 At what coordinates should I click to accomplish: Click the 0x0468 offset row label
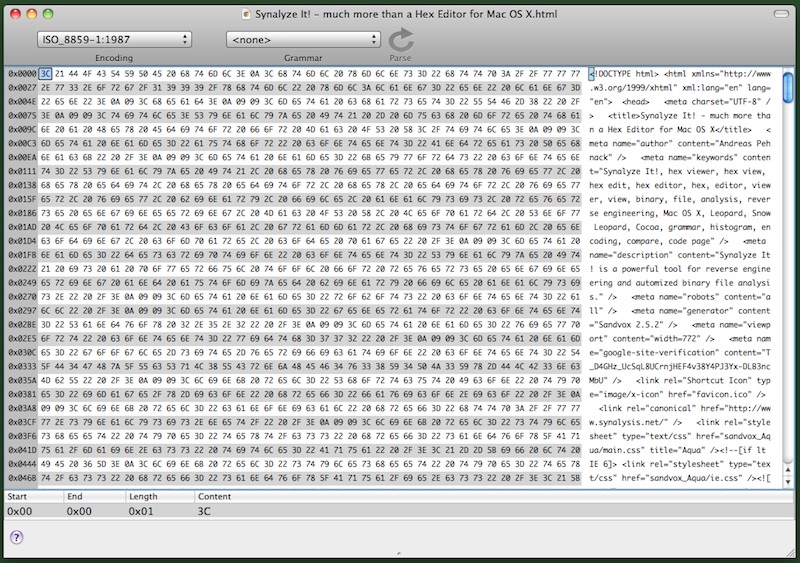pos(21,479)
